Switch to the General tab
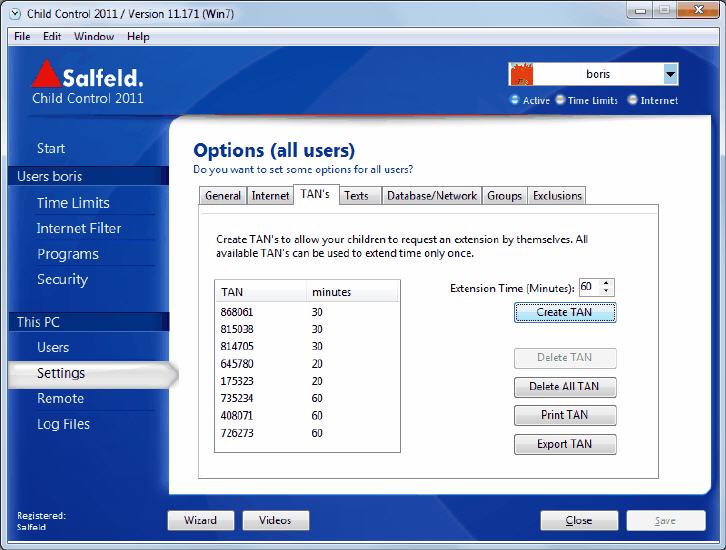Screen dimensions: 726x550 pos(223,196)
